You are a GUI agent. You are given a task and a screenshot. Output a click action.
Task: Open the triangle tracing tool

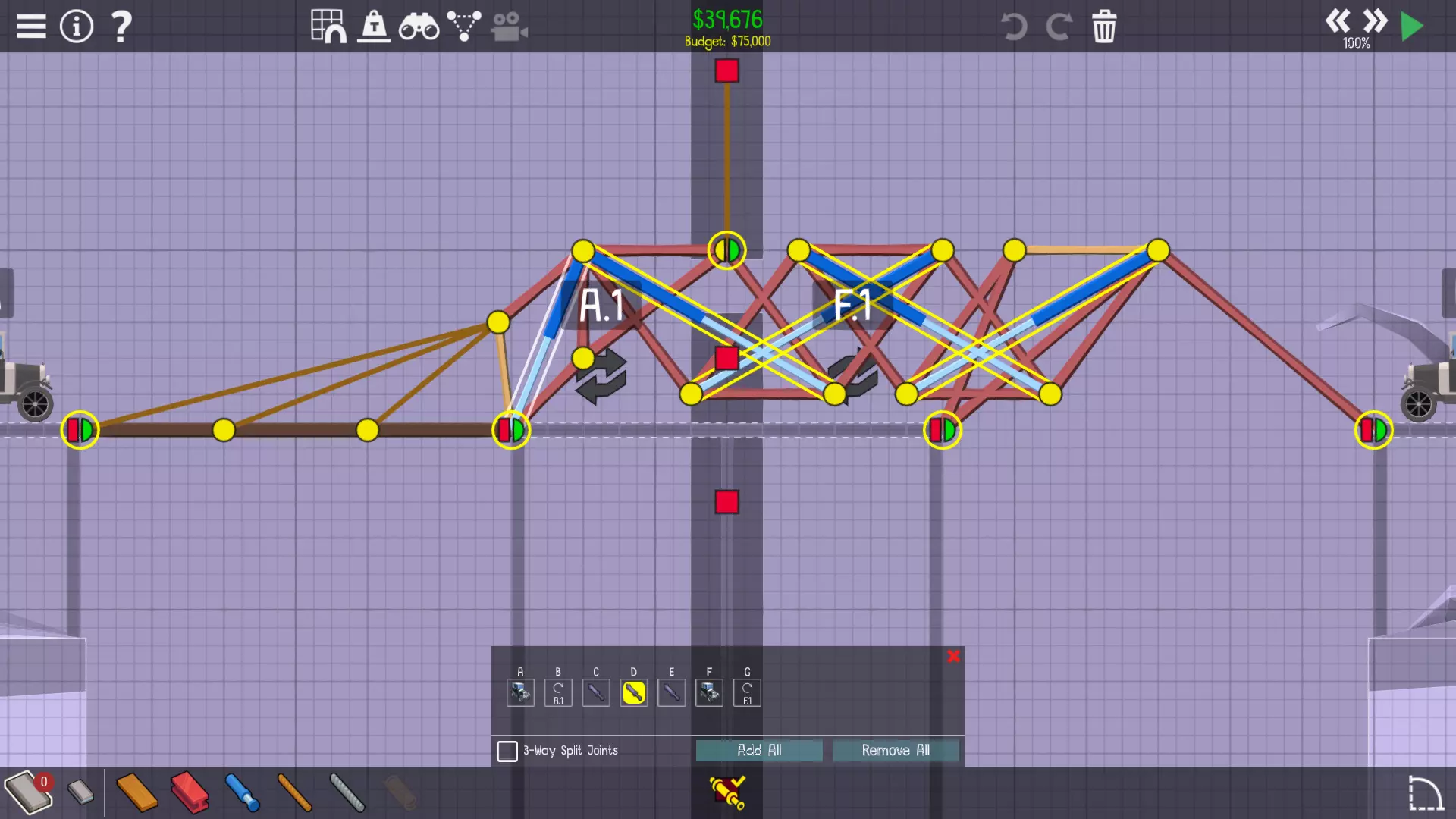463,27
